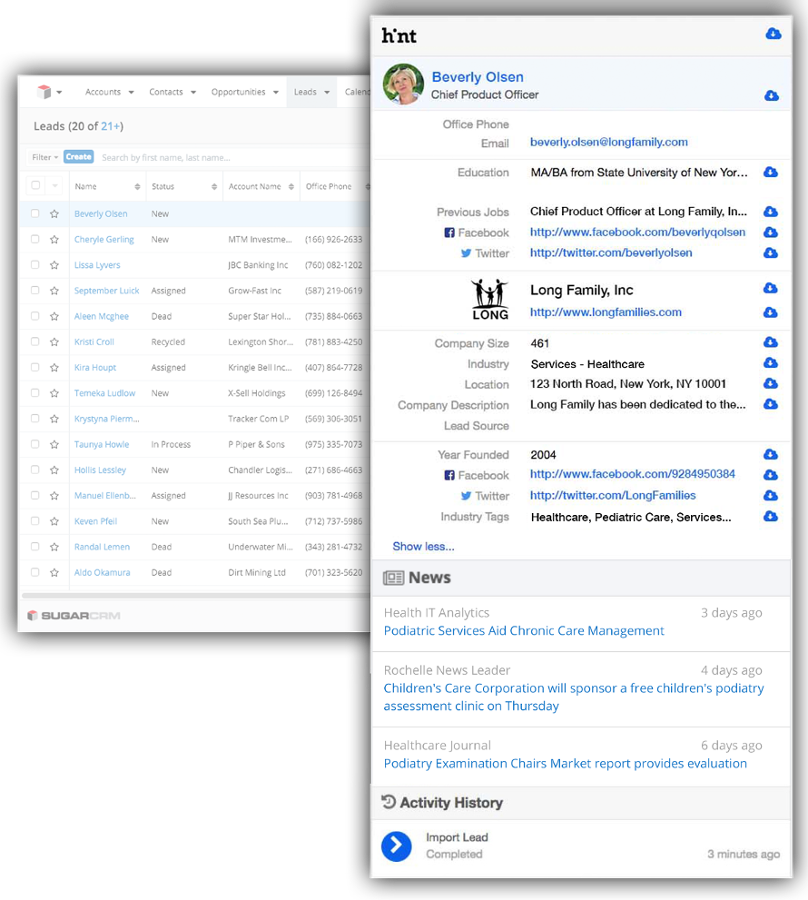The height and width of the screenshot is (900, 808).
Task: Click the lead search input field
Action: point(230,157)
